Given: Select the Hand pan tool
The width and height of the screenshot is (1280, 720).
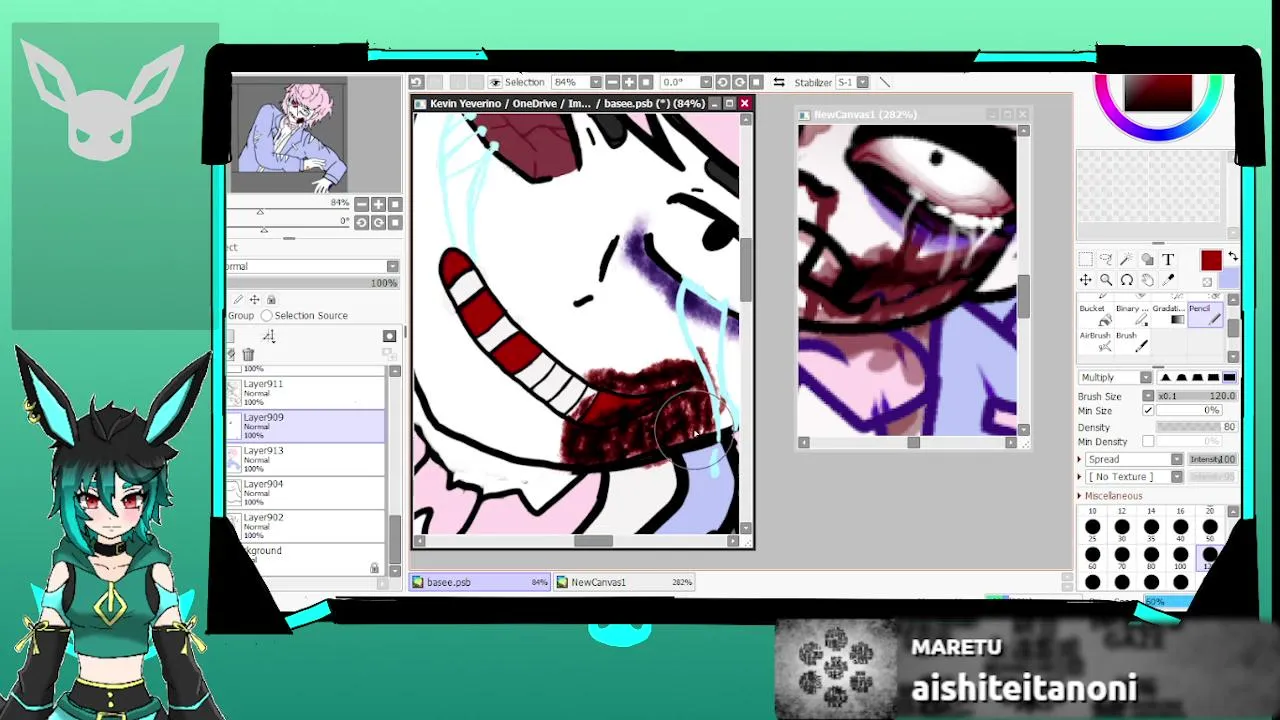Looking at the screenshot, I should coord(1147,281).
